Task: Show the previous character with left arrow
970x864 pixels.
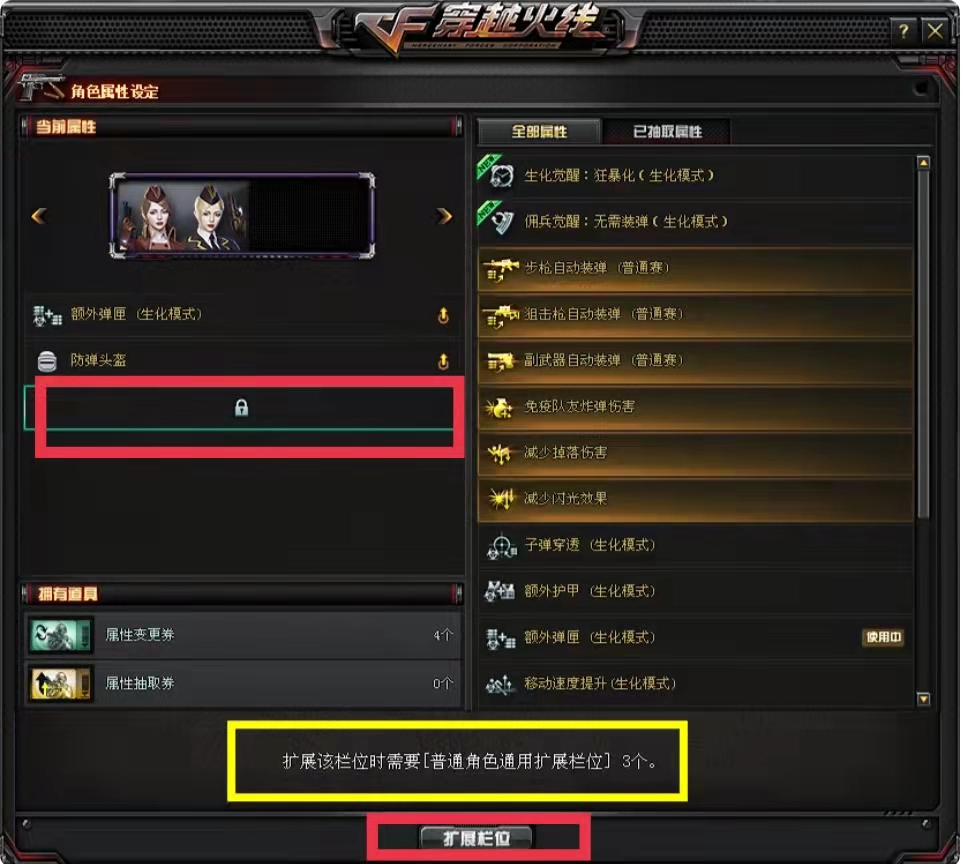Action: [39, 216]
